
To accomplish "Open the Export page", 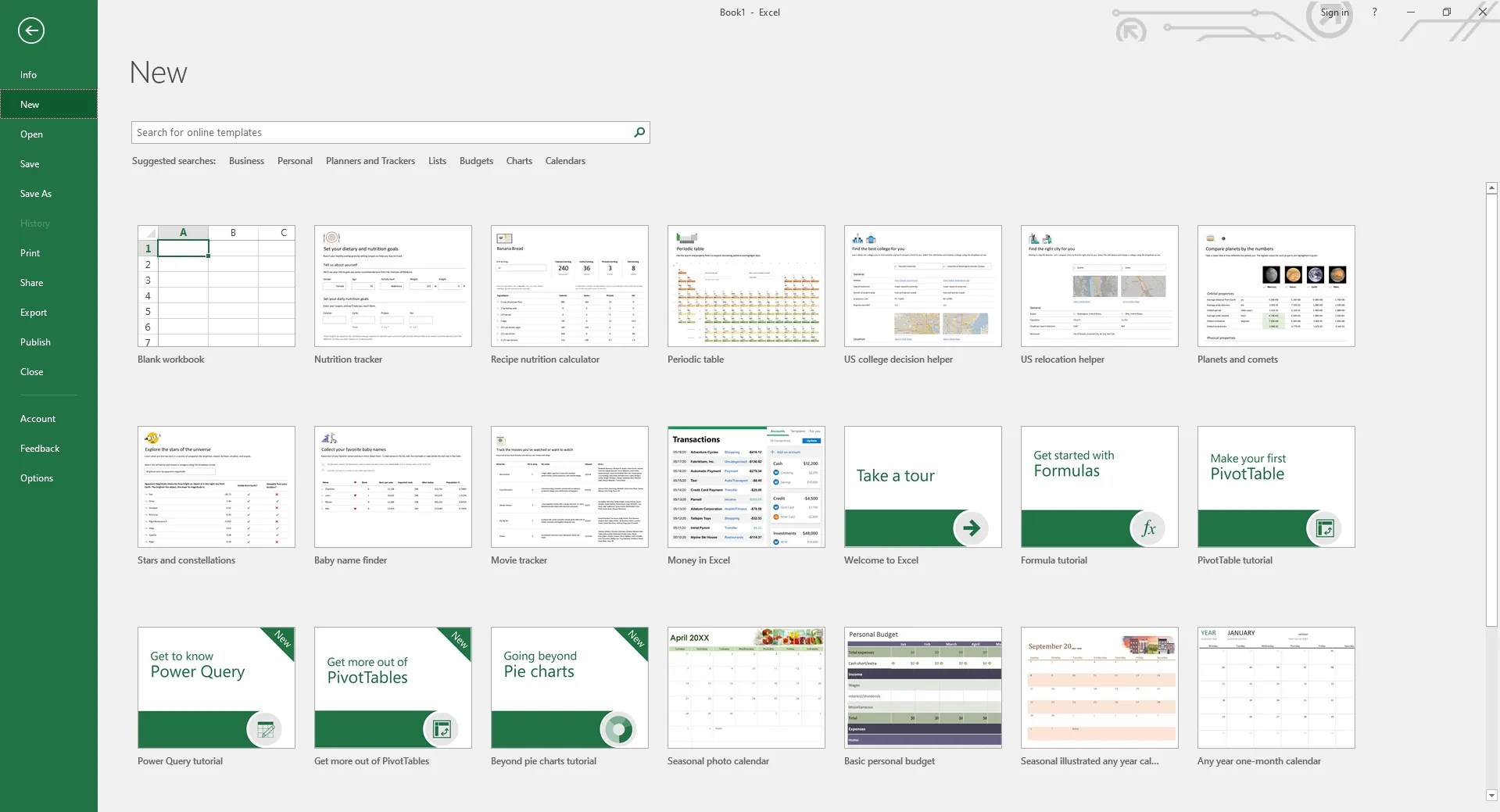I will pos(48,313).
